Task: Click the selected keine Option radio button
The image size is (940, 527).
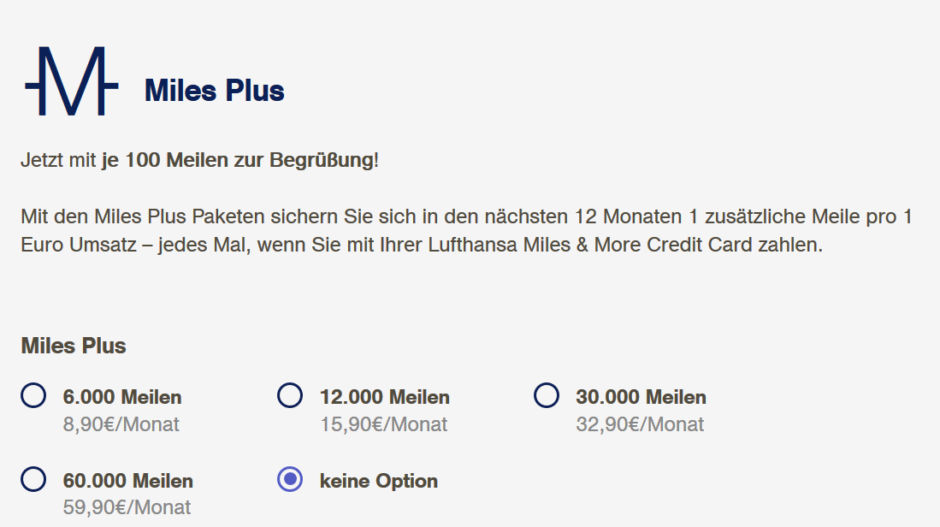Action: tap(290, 480)
